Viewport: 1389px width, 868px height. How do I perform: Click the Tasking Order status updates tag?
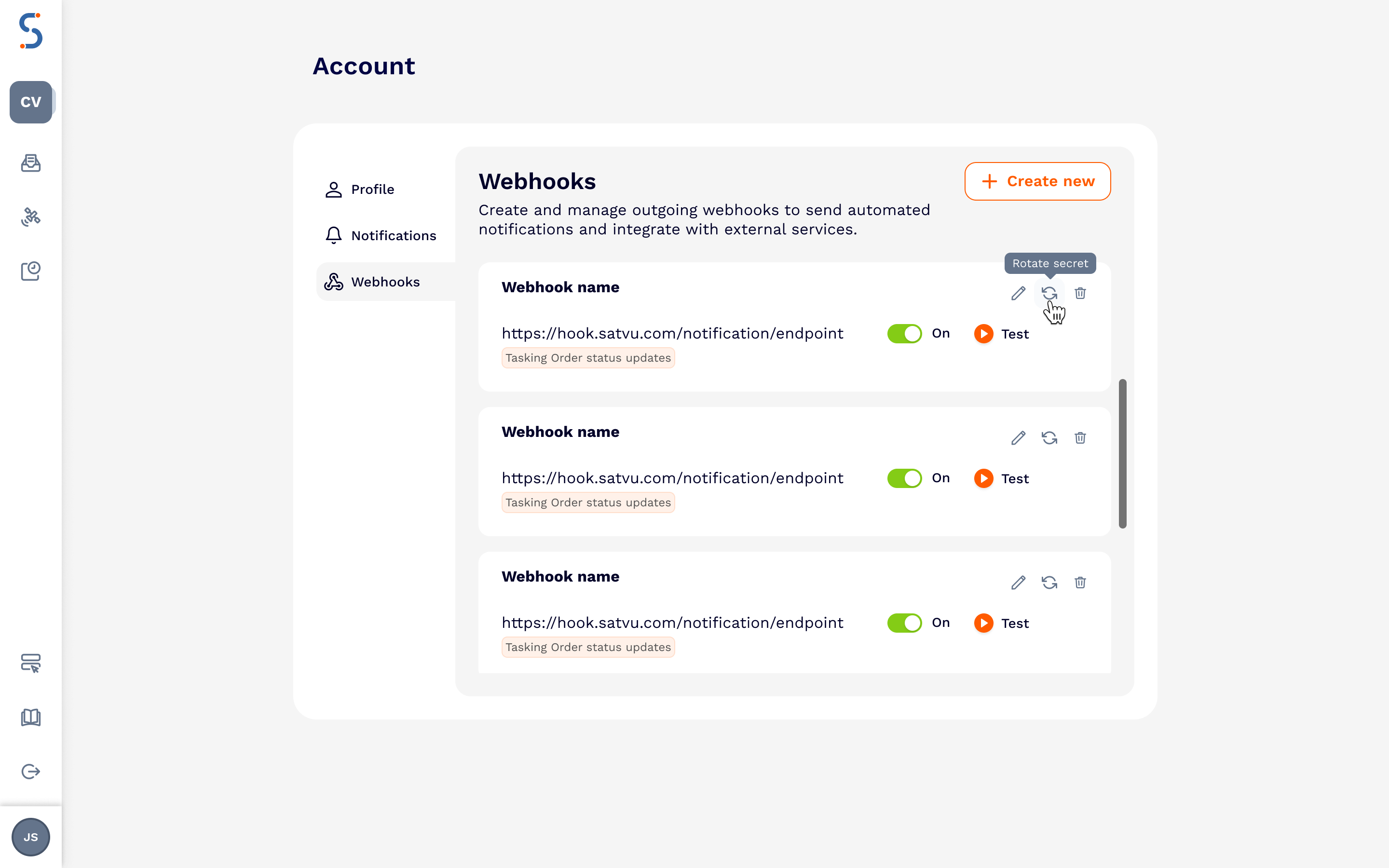(588, 358)
